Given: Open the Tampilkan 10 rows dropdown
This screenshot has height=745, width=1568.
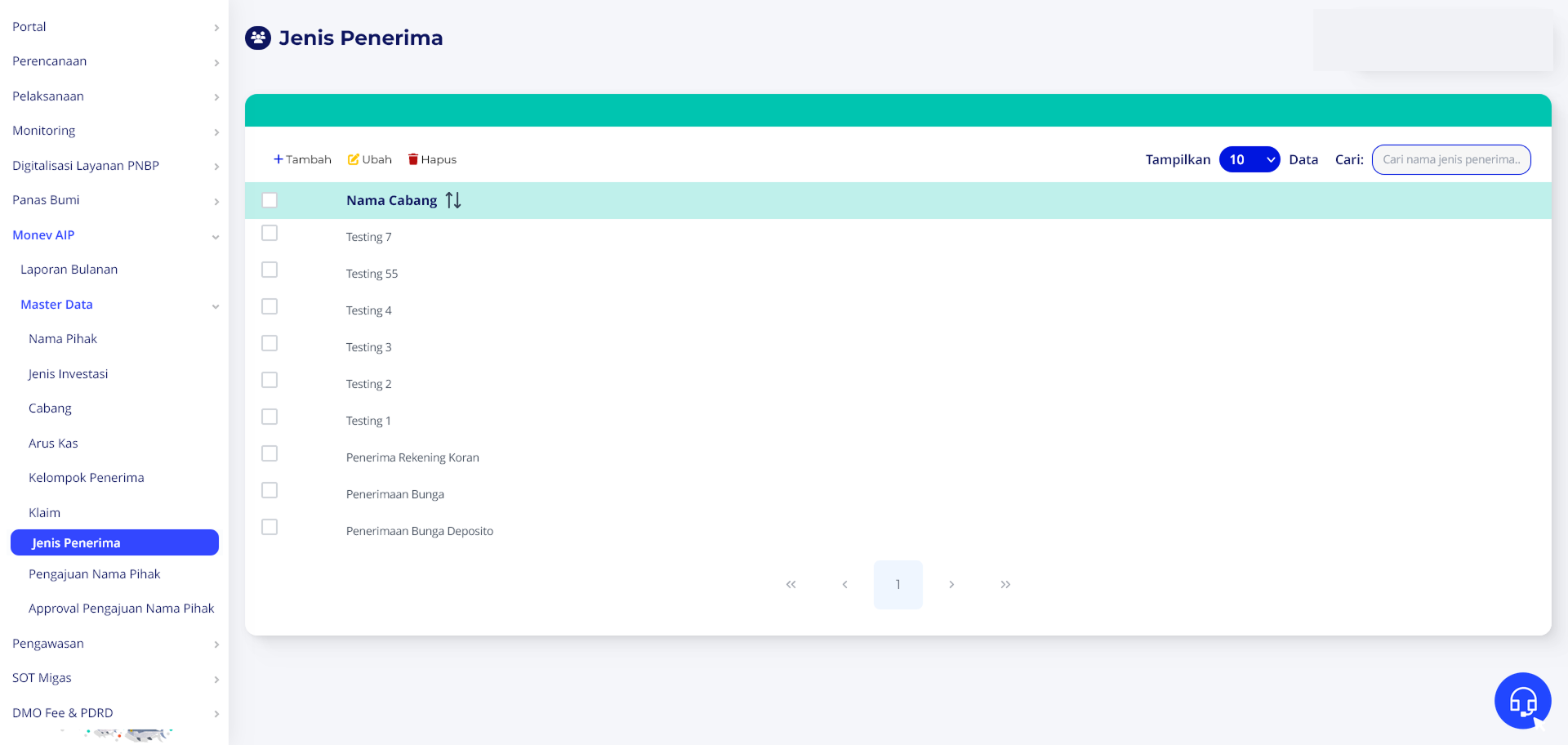Looking at the screenshot, I should point(1249,159).
